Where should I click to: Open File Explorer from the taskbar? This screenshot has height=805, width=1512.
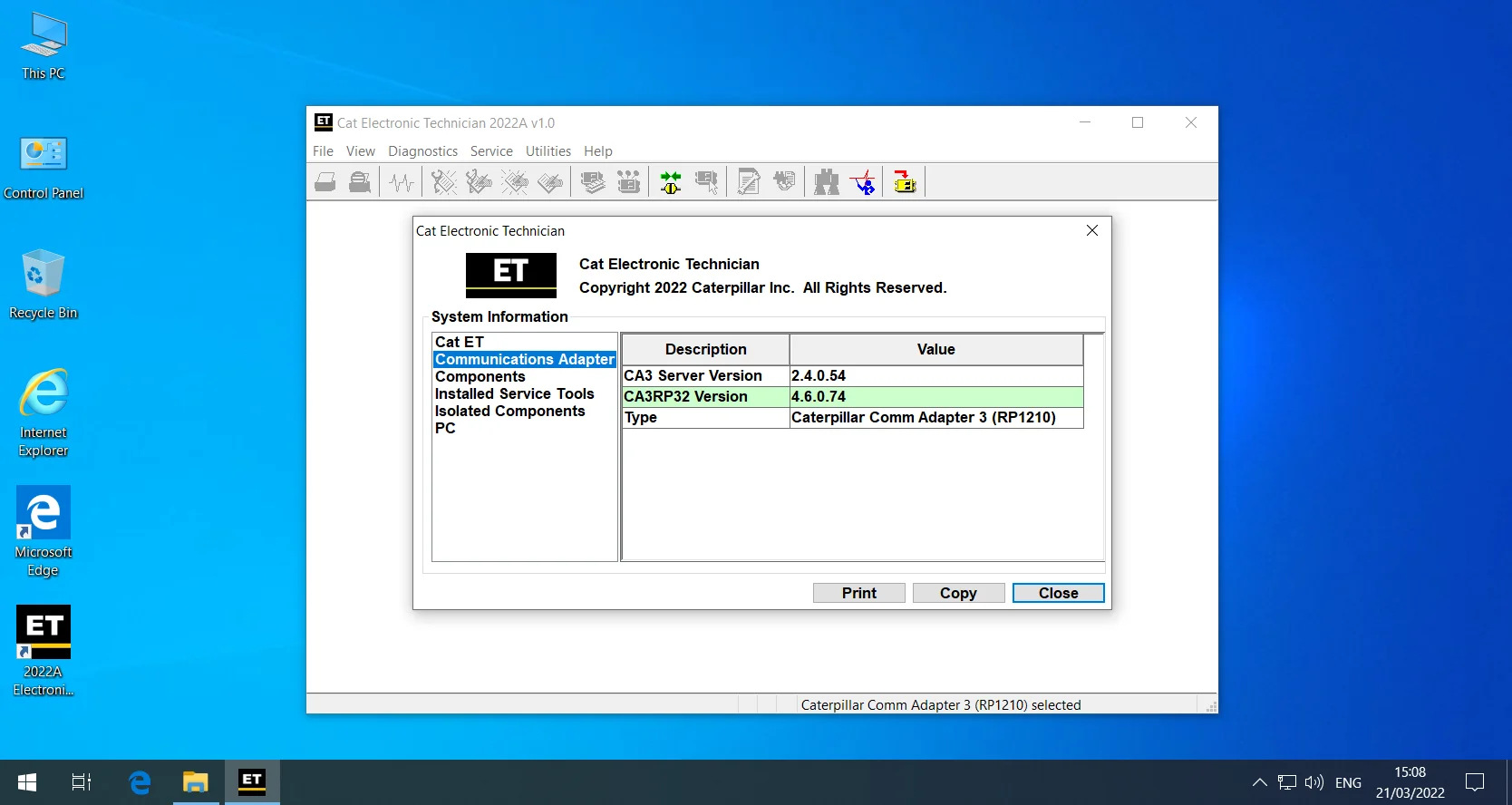196,782
